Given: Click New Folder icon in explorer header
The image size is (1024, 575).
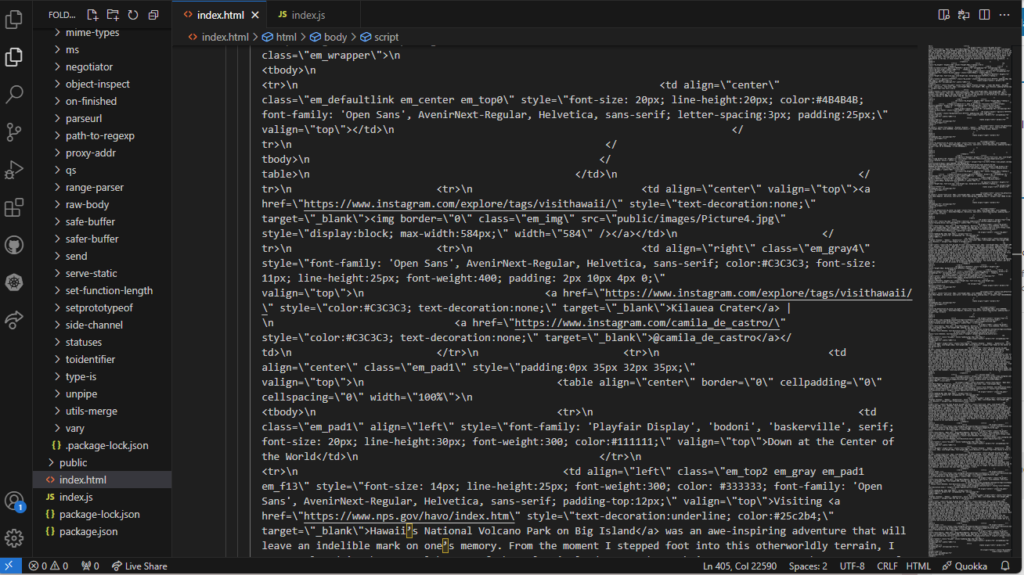Looking at the screenshot, I should point(113,15).
